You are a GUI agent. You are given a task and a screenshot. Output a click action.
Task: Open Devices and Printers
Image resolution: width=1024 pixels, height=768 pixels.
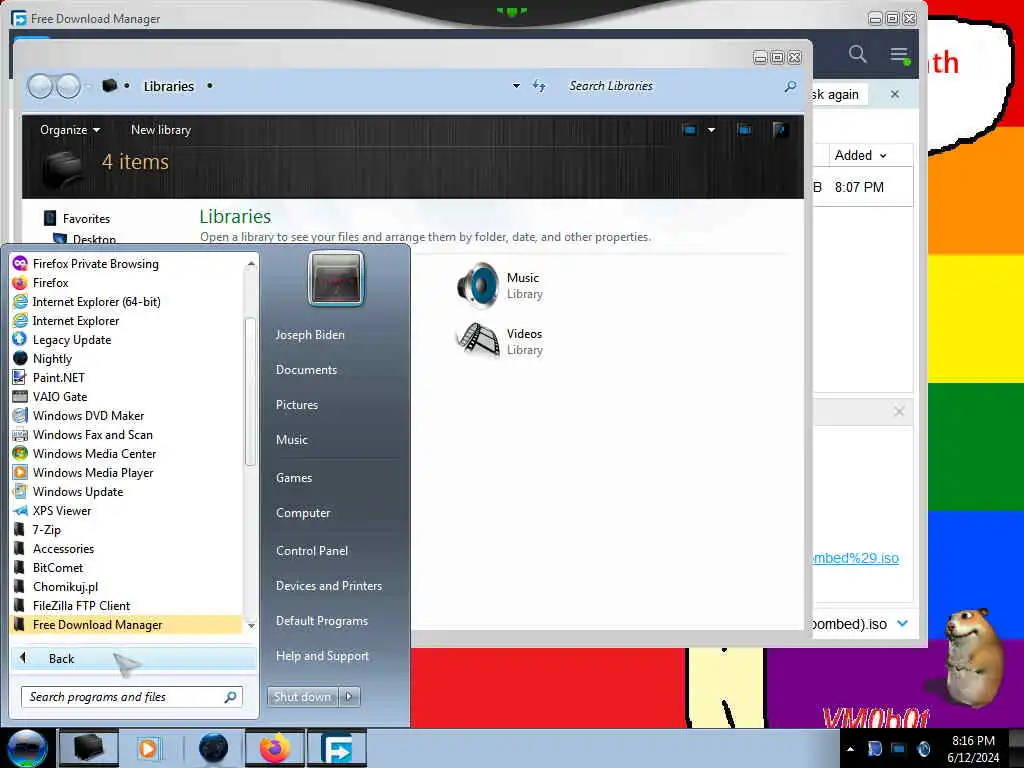[x=328, y=586]
